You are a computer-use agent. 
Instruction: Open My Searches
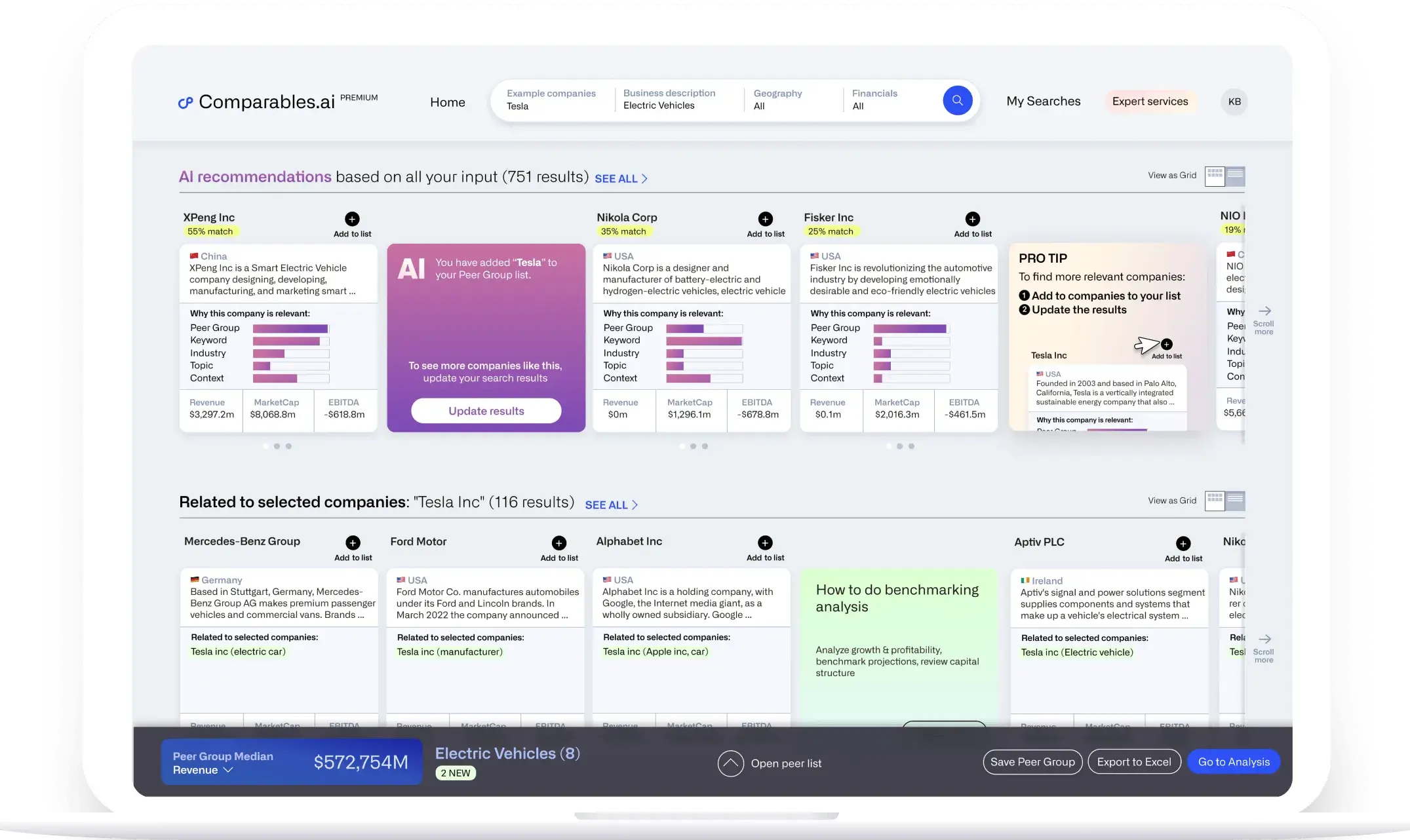coord(1043,102)
